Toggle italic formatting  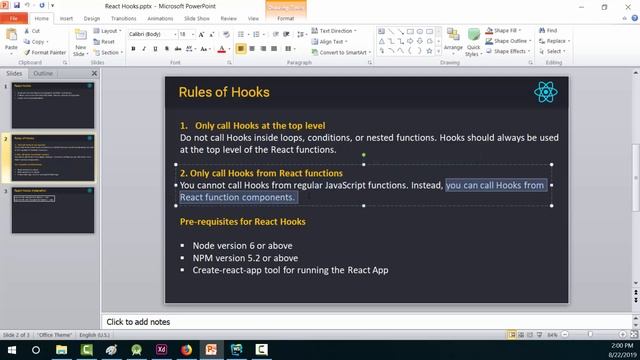pyautogui.click(x=144, y=49)
